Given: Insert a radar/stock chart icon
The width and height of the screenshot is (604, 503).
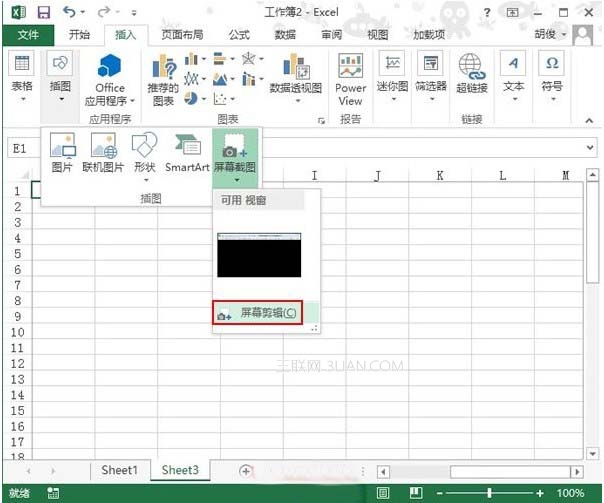Looking at the screenshot, I should click(249, 59).
